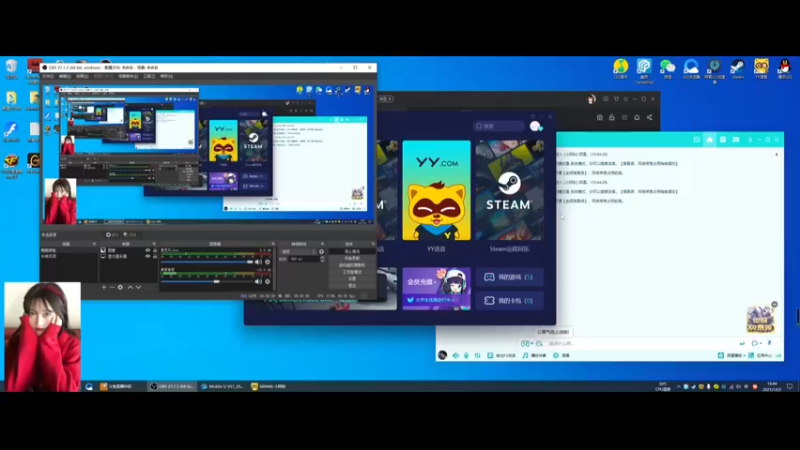Image resolution: width=800 pixels, height=450 pixels.
Task: Open OBS Edit menu
Action: tap(65, 76)
